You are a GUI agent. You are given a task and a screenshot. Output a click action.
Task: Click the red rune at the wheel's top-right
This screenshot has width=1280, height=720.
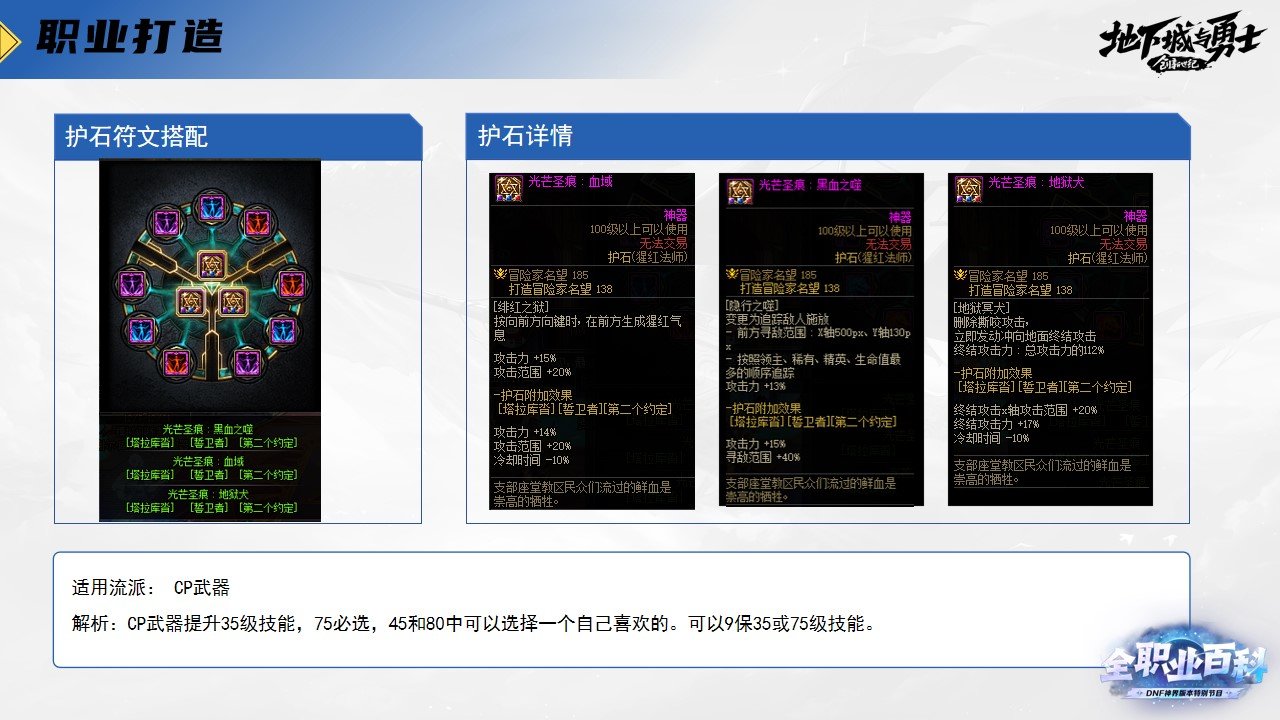[x=257, y=221]
